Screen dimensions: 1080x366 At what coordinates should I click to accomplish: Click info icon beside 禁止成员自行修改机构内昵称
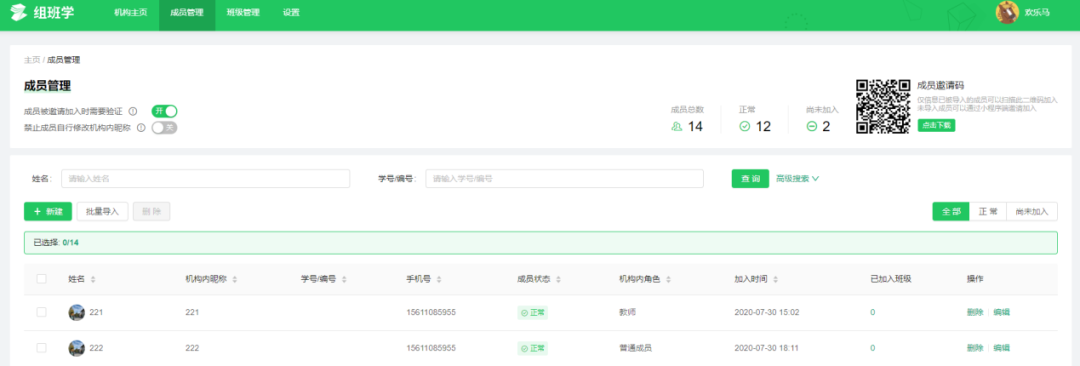pos(141,128)
